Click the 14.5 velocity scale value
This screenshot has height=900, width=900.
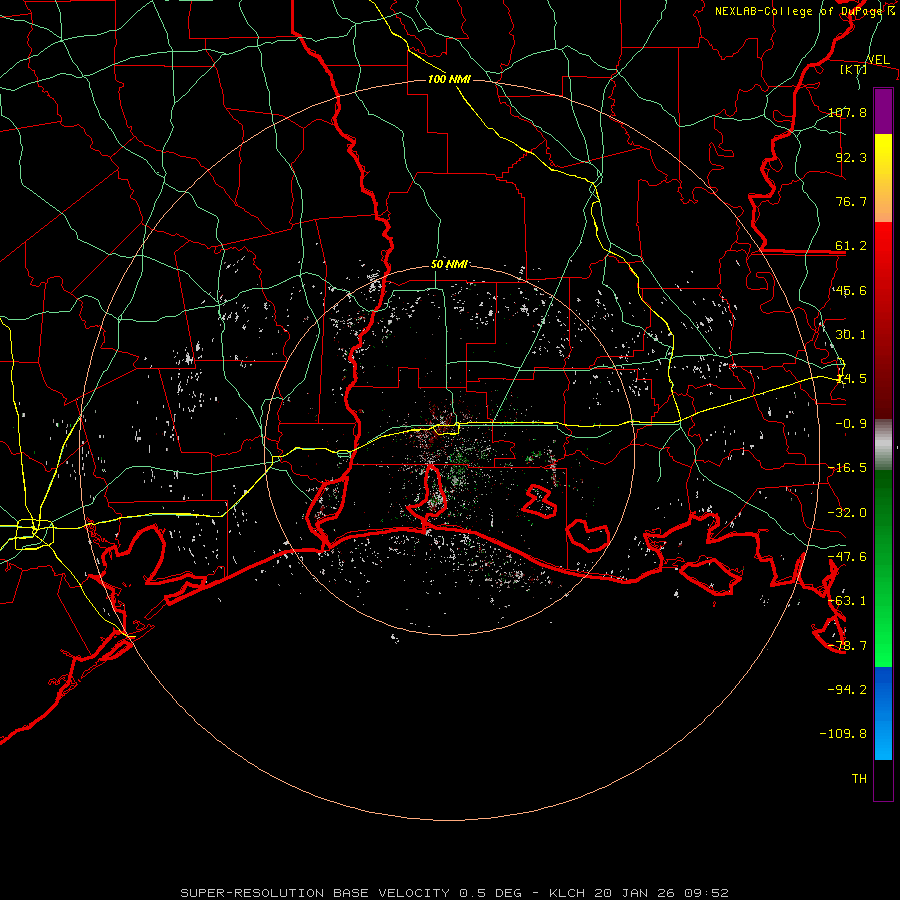click(x=851, y=379)
